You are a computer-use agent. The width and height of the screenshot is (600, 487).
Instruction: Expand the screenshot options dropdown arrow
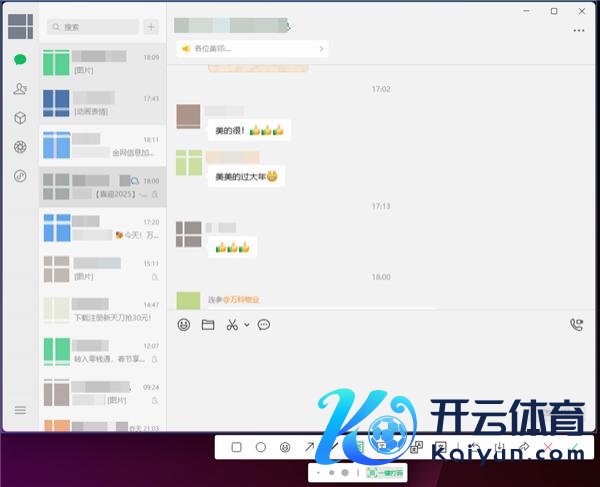point(246,325)
